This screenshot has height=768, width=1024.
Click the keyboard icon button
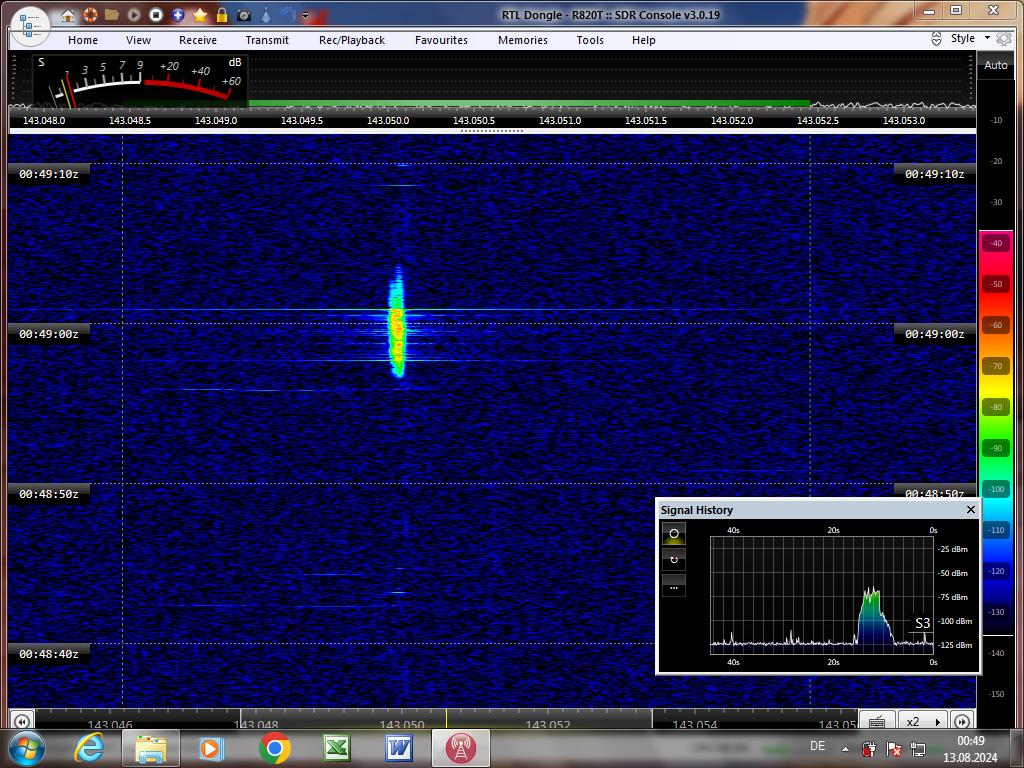[x=877, y=721]
